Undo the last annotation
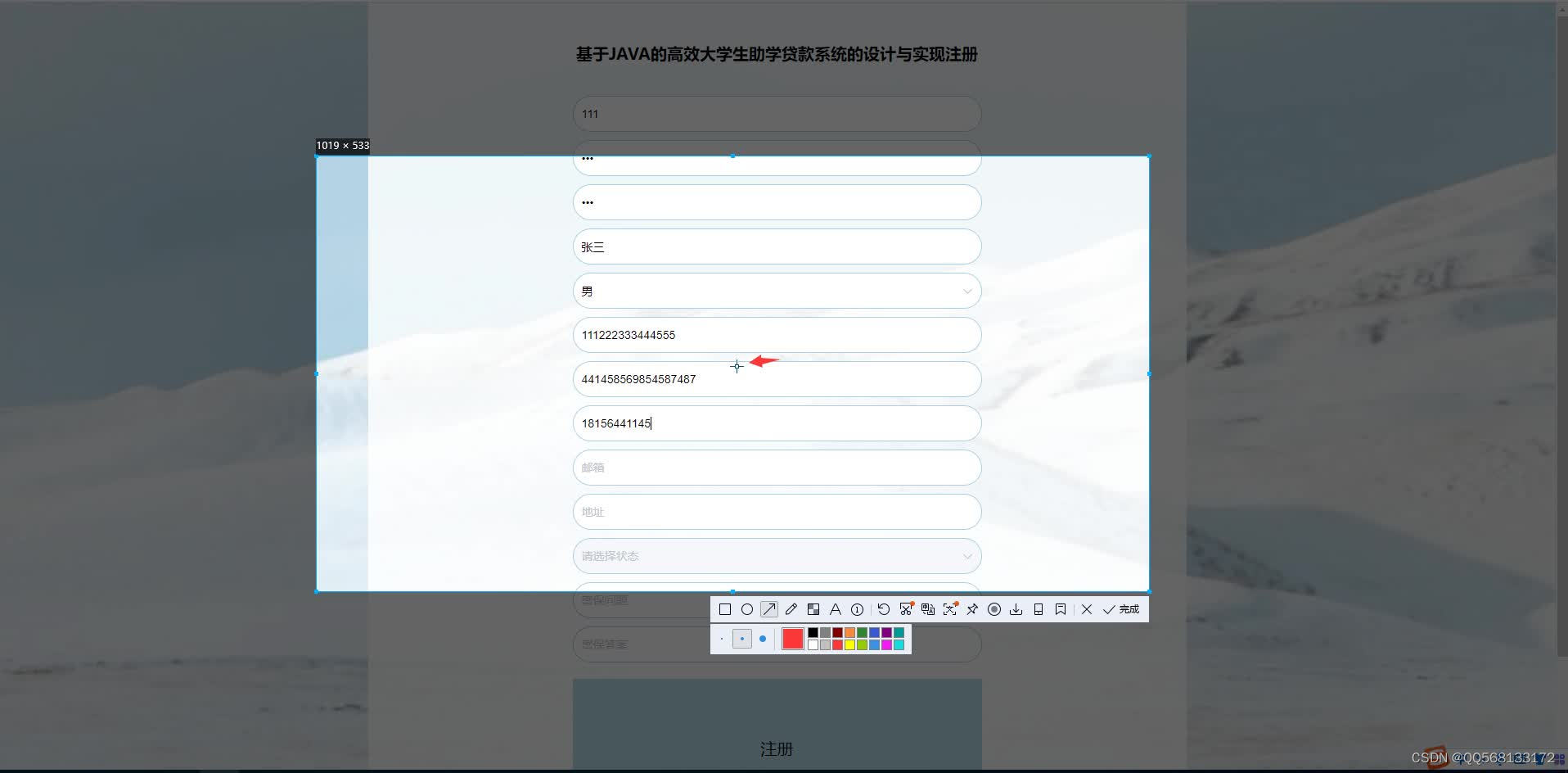 (884, 609)
